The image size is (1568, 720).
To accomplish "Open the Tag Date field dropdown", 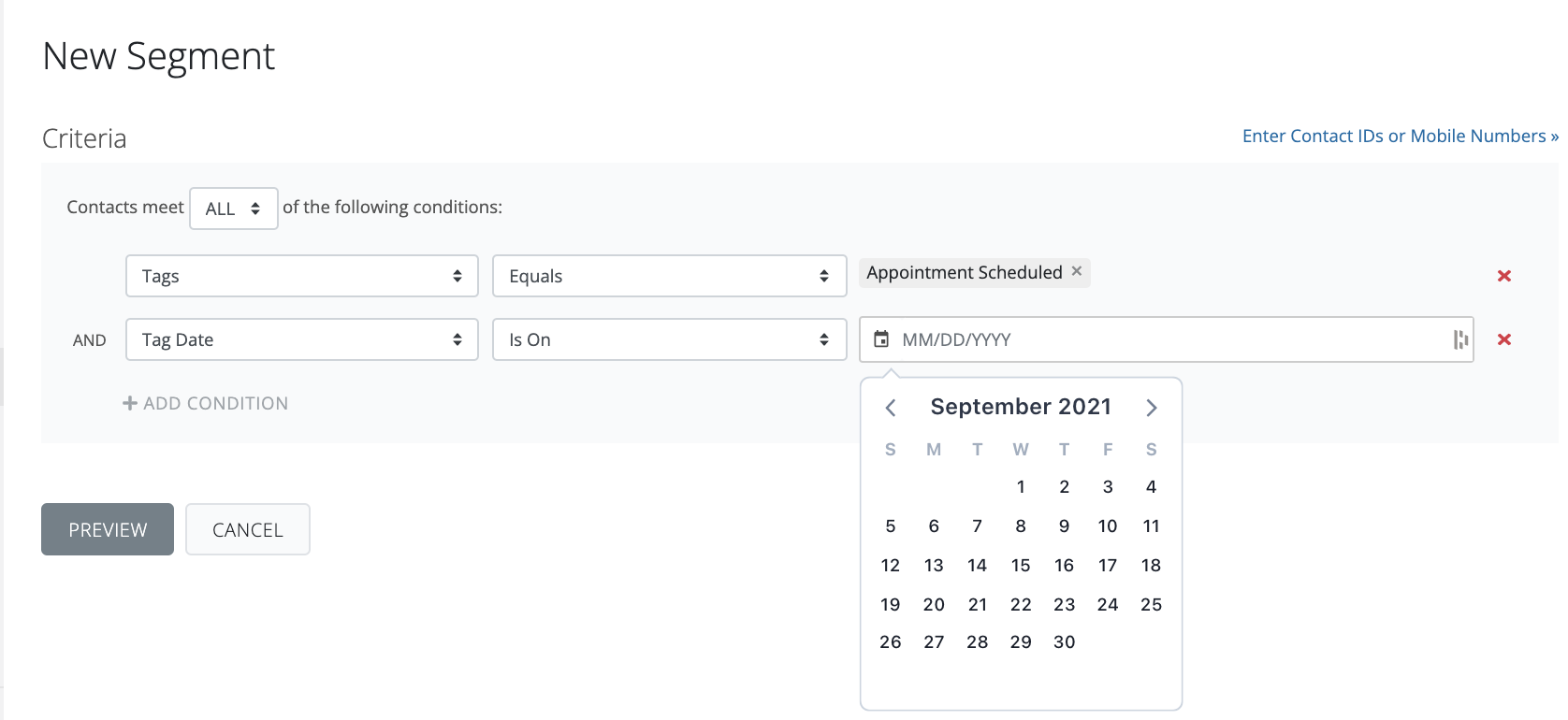I will (x=301, y=339).
